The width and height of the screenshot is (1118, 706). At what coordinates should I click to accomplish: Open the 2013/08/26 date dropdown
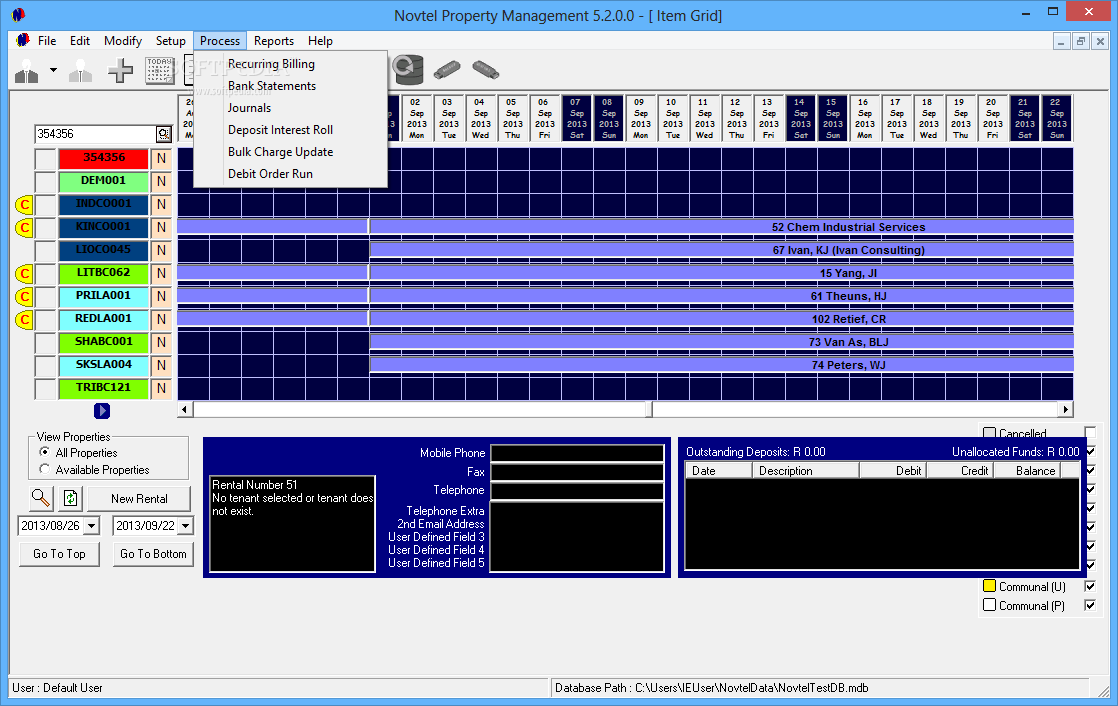pos(91,526)
